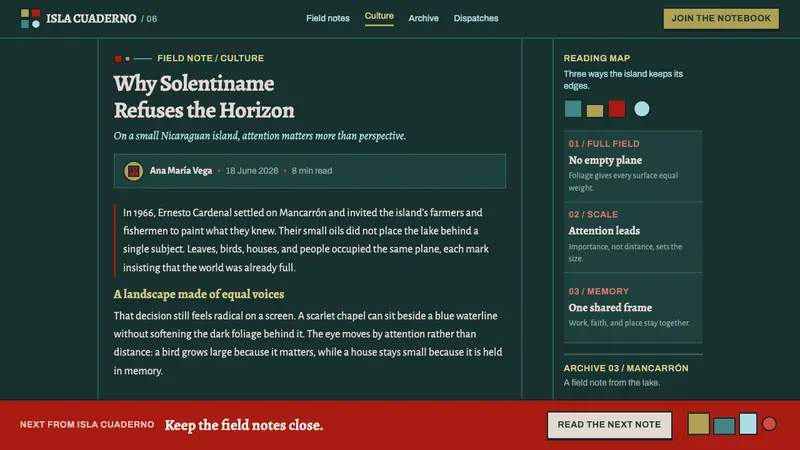This screenshot has width=800, height=450.
Task: Click the '/ 06' issue number in header
Action: (149, 19)
